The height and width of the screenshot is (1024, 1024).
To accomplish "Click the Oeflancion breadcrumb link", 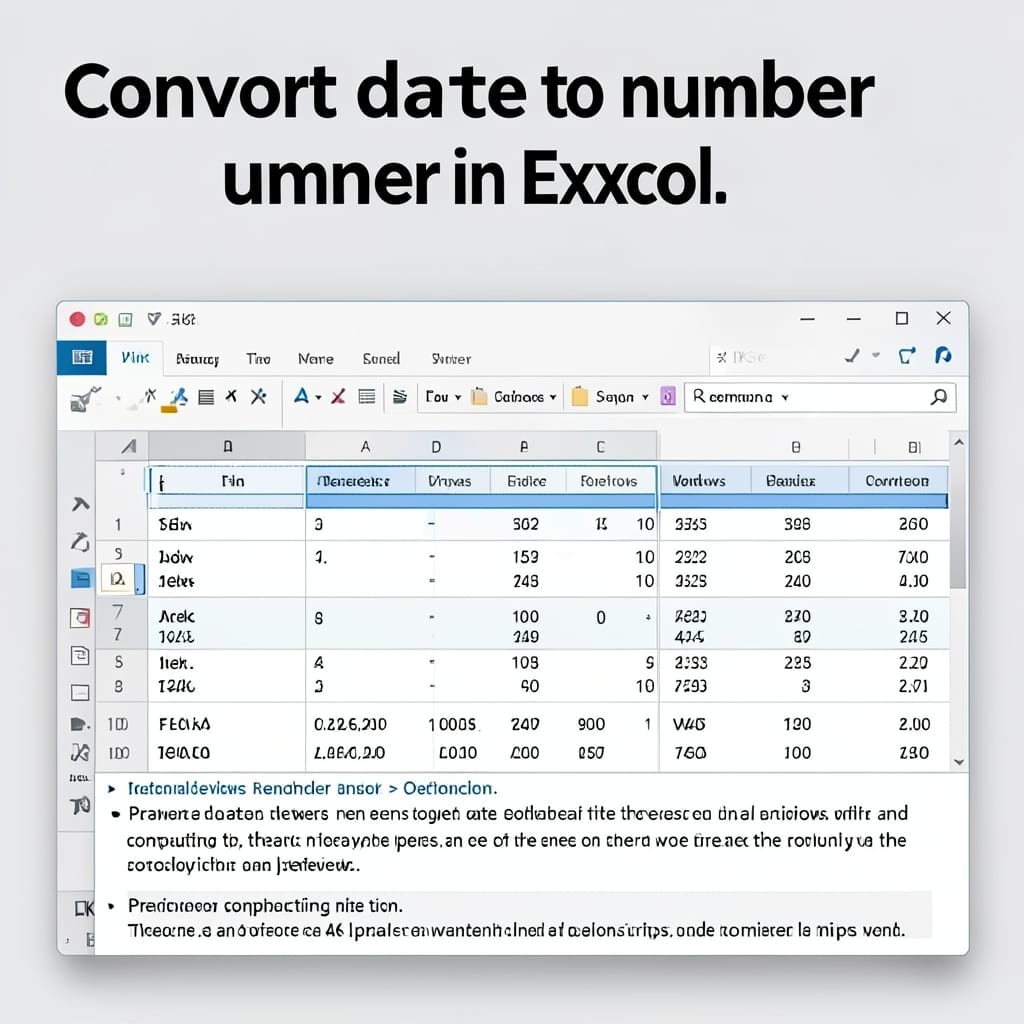I will 450,788.
